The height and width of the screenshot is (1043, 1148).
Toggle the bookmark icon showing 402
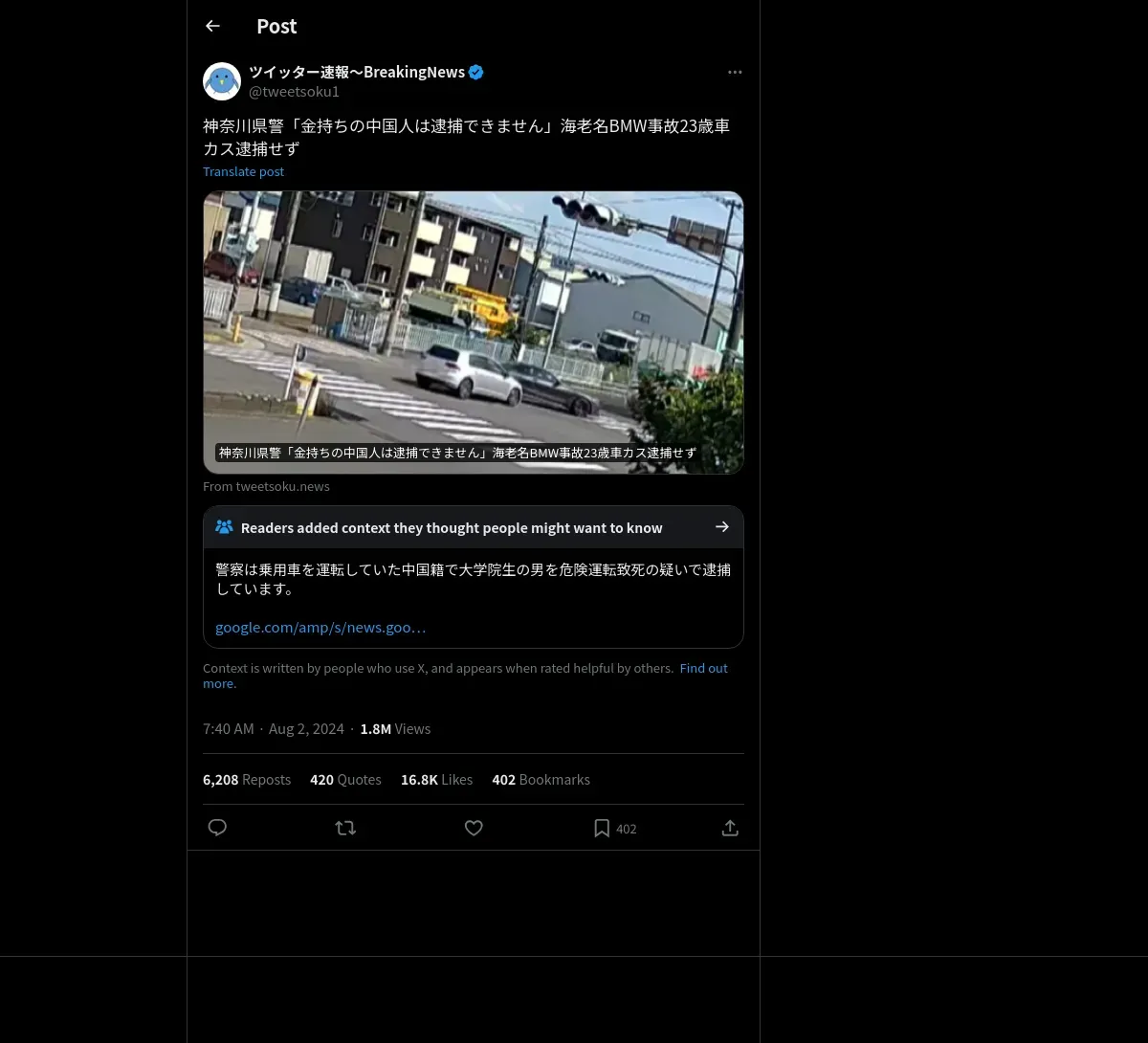(602, 829)
